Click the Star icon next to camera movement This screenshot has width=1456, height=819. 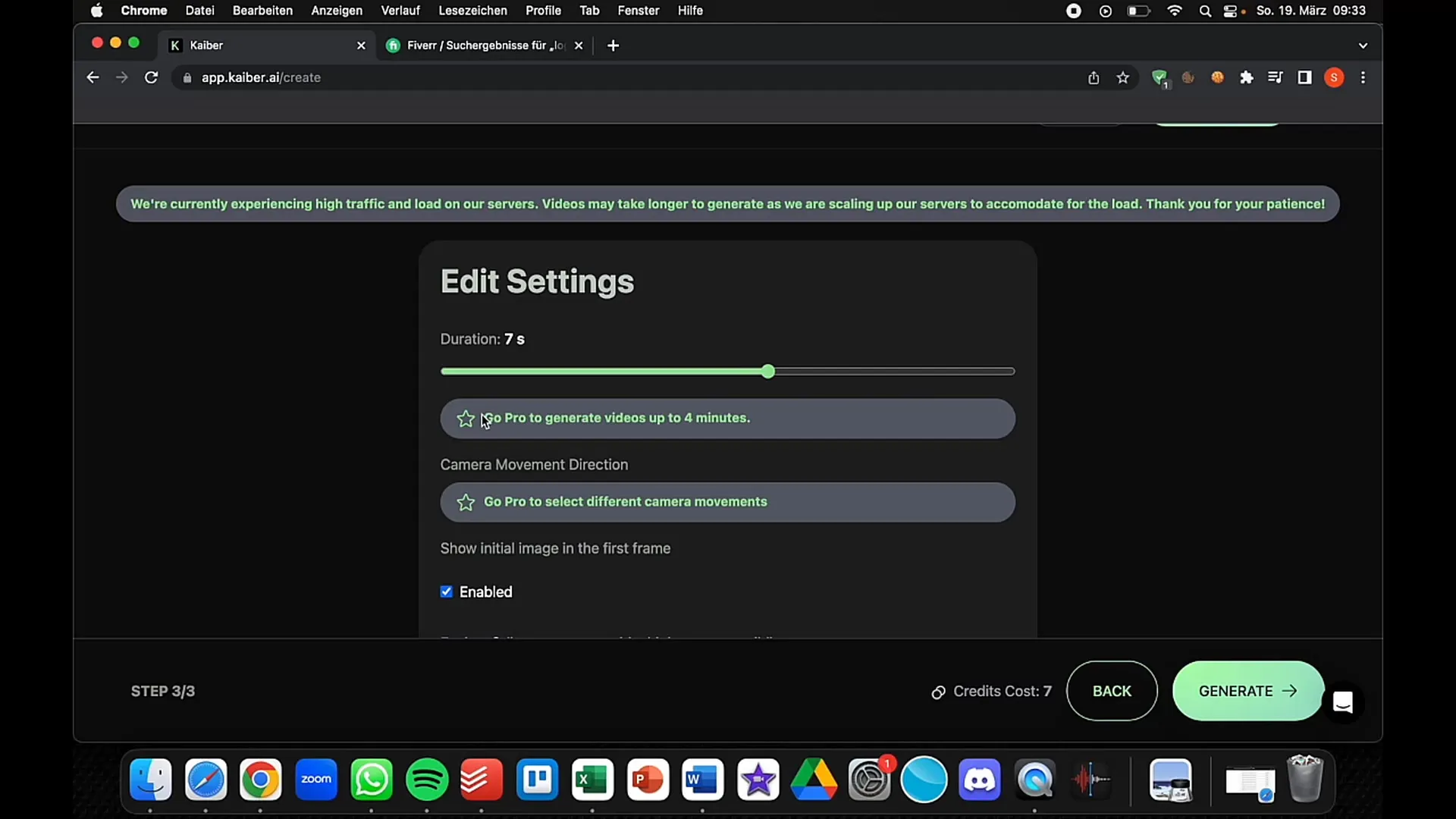point(466,501)
